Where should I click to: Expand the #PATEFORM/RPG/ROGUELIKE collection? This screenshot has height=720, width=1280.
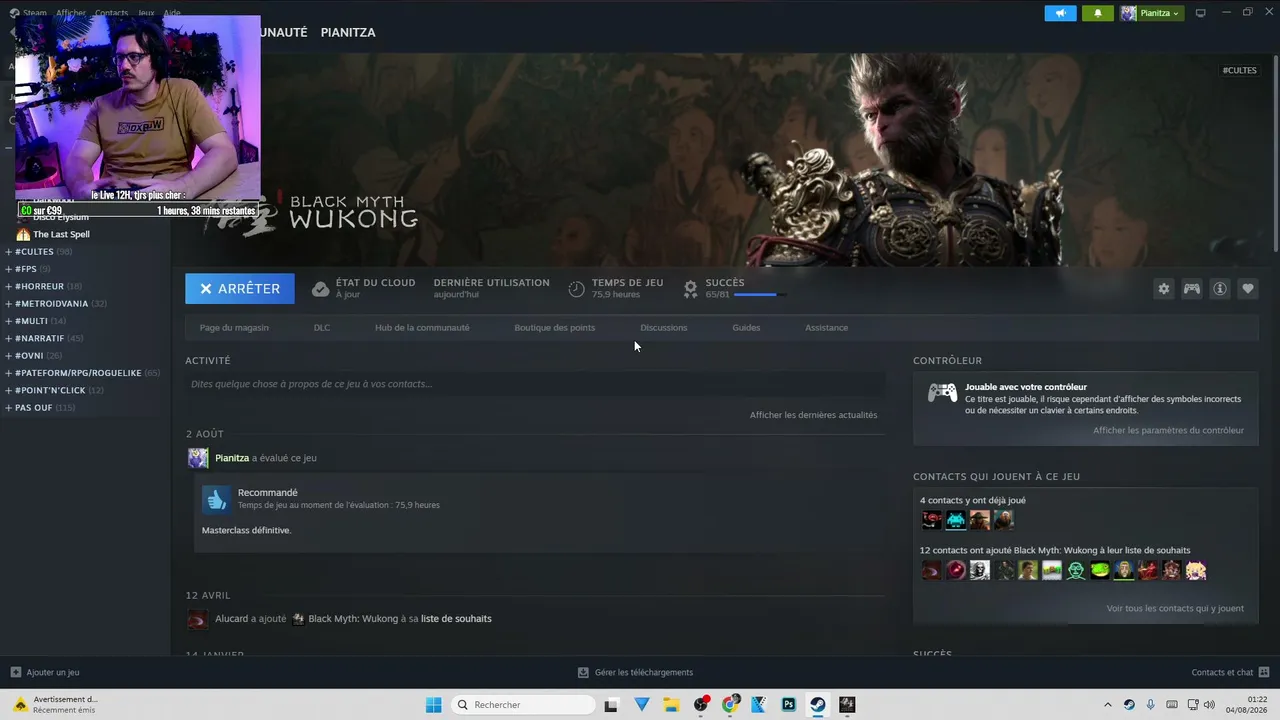point(9,373)
